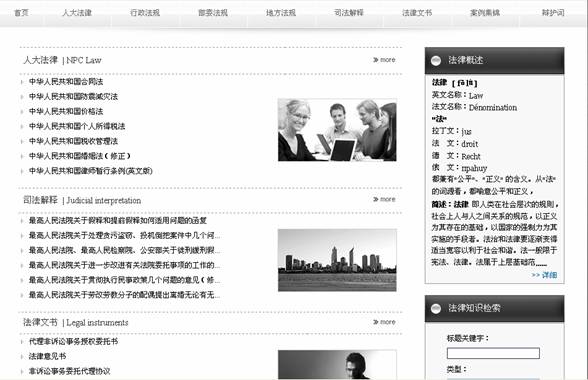This screenshot has height=380, width=588.
Task: Click into the 标题关键字 search field
Action: pos(493,353)
